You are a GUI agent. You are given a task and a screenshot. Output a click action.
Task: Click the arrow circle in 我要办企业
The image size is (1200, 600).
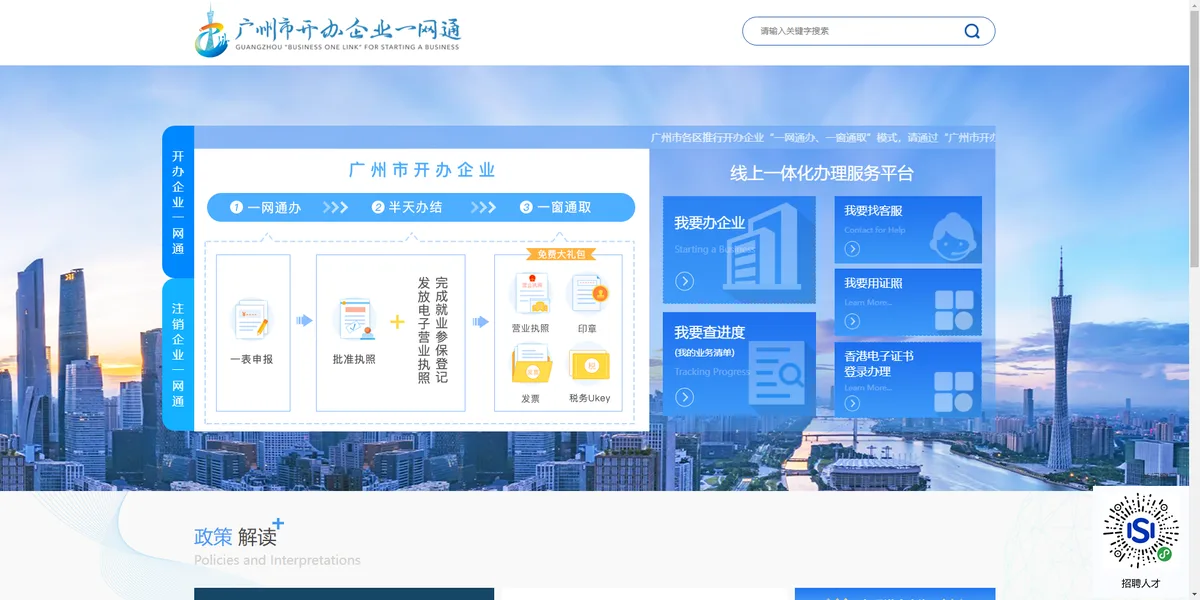point(685,281)
